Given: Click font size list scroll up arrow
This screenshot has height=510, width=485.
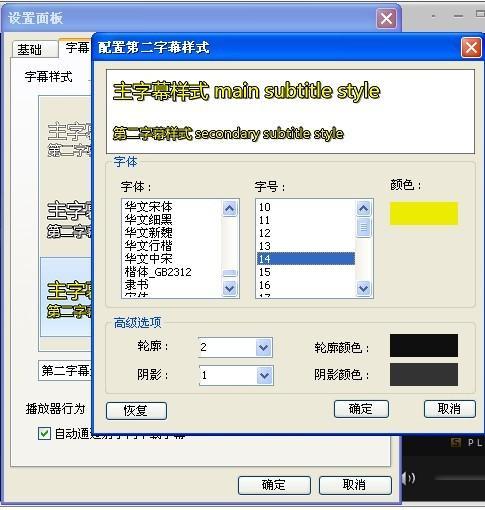Looking at the screenshot, I should pyautogui.click(x=363, y=208).
